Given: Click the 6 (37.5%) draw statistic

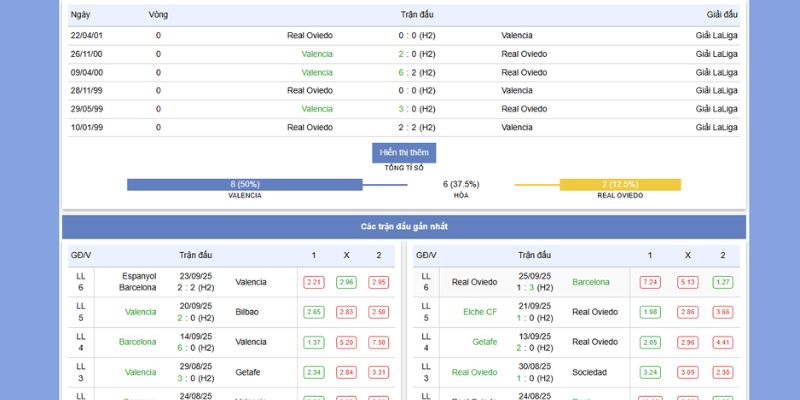Looking at the screenshot, I should pyautogui.click(x=461, y=184).
